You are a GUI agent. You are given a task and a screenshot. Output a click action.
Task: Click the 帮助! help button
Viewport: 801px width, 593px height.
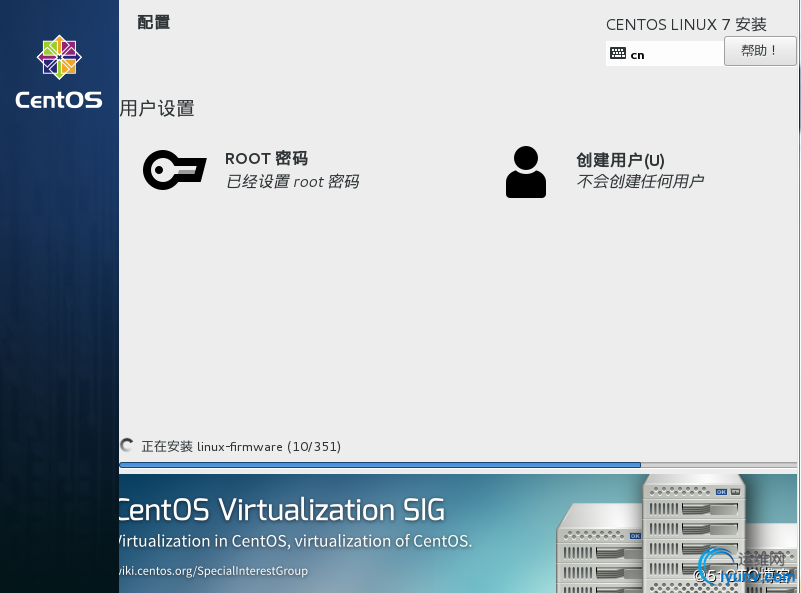(760, 51)
